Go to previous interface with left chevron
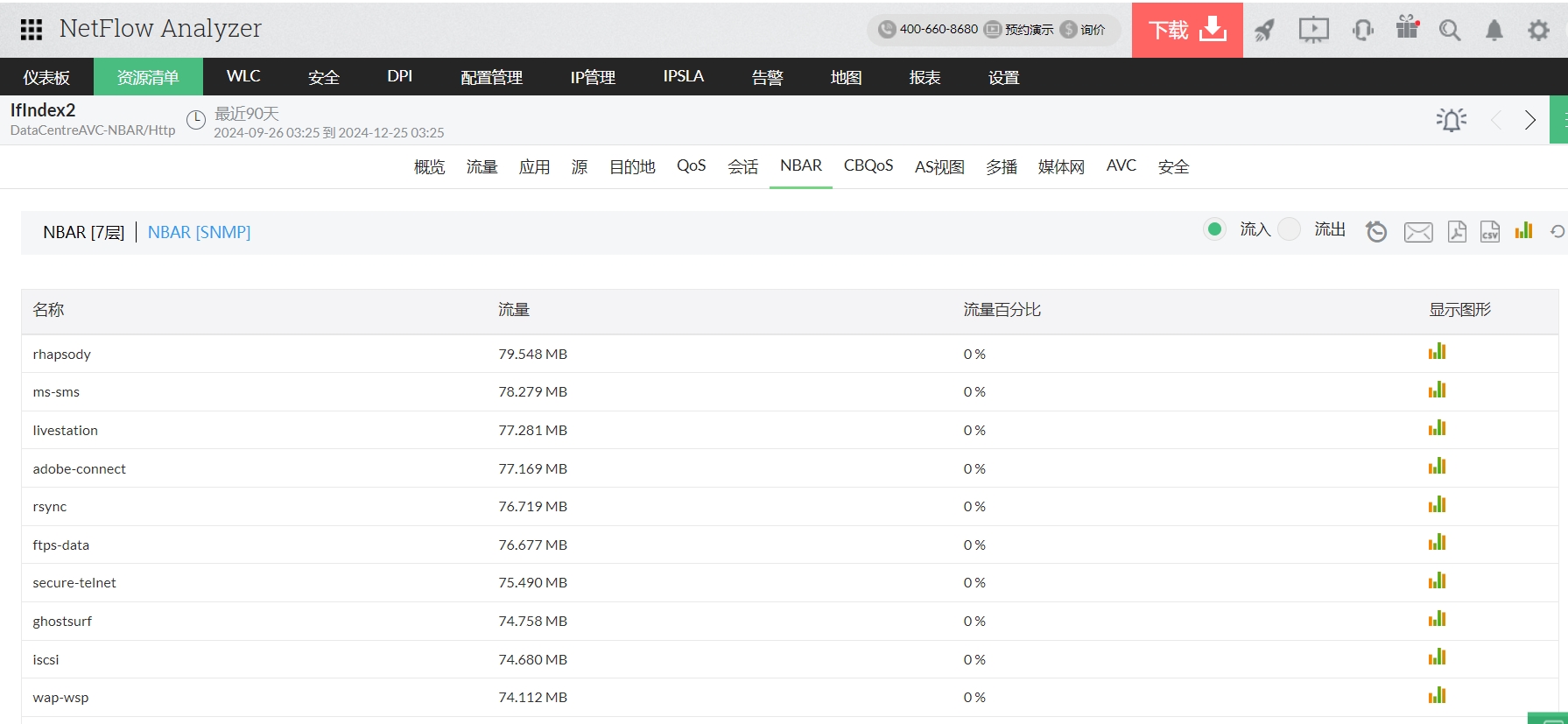This screenshot has width=1568, height=724. click(x=1496, y=120)
